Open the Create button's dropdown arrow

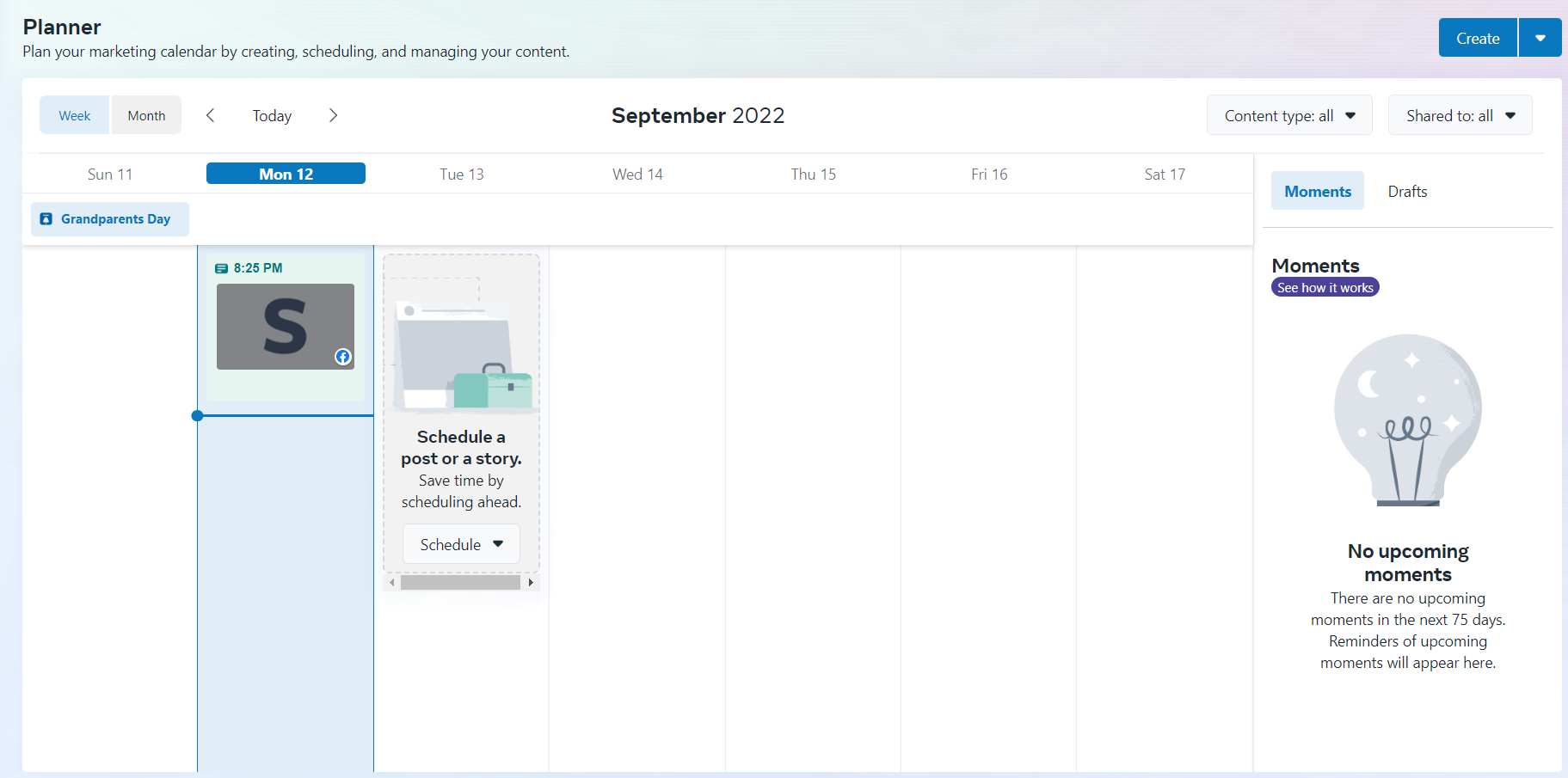click(x=1540, y=37)
